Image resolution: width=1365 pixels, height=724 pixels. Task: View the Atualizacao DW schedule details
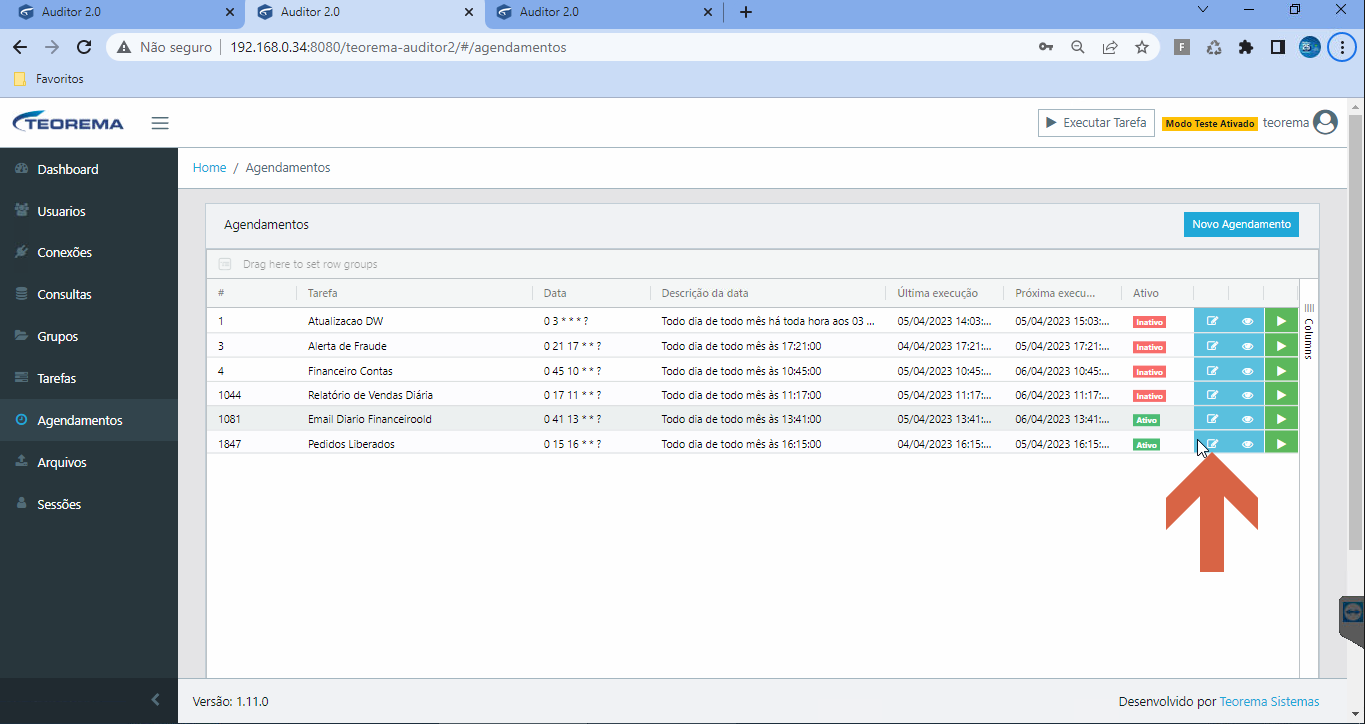pyautogui.click(x=1247, y=321)
